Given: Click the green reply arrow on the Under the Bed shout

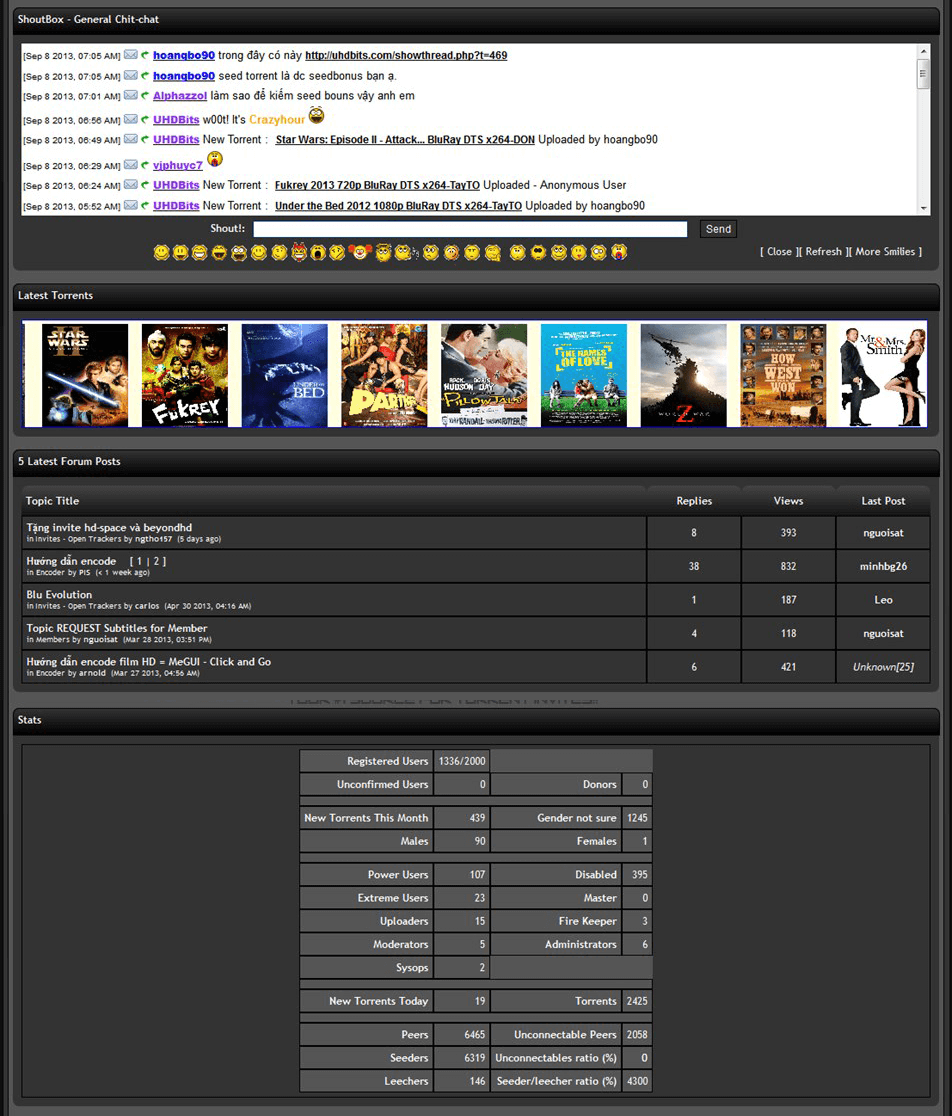Looking at the screenshot, I should [x=145, y=206].
